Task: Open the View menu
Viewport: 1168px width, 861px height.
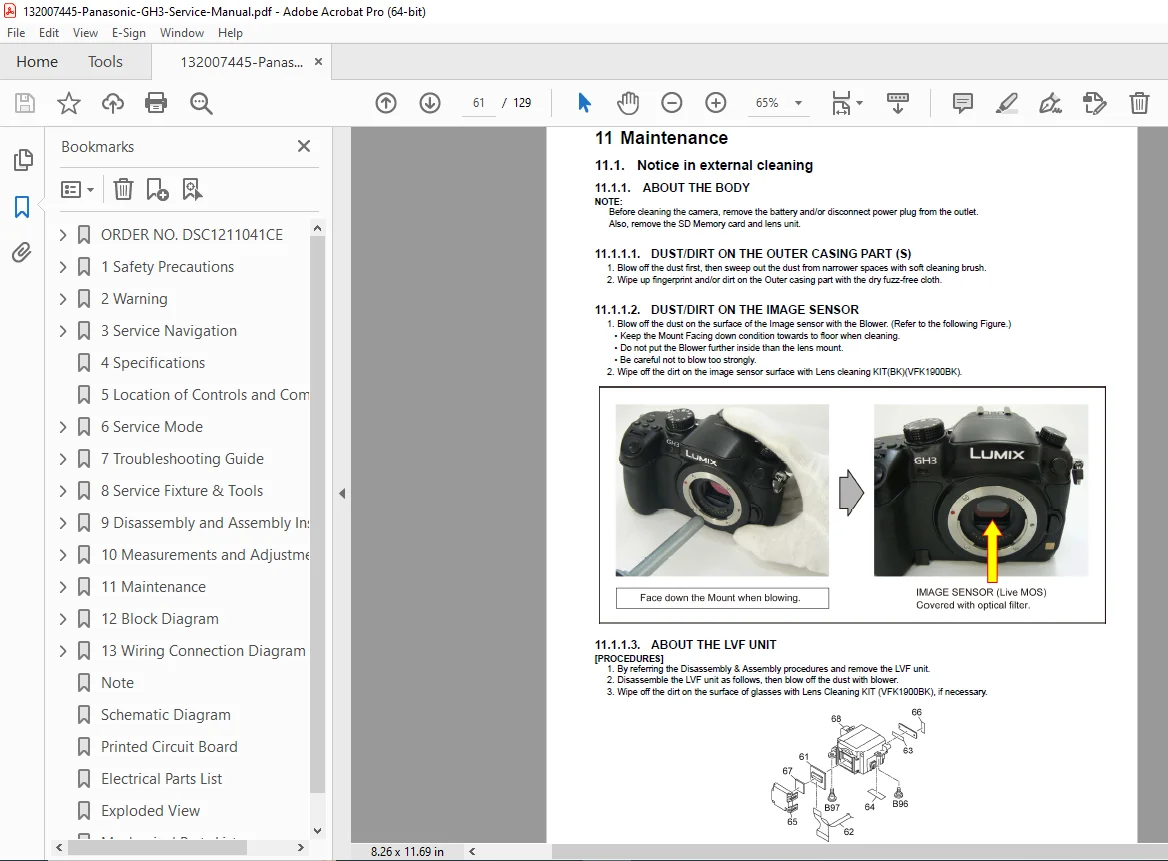Action: point(85,33)
